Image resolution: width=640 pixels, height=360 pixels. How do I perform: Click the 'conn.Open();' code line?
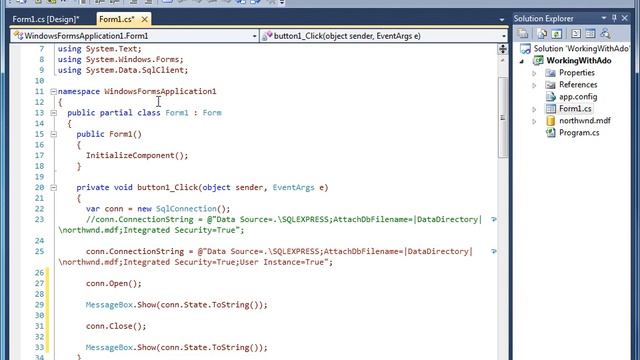point(113,283)
